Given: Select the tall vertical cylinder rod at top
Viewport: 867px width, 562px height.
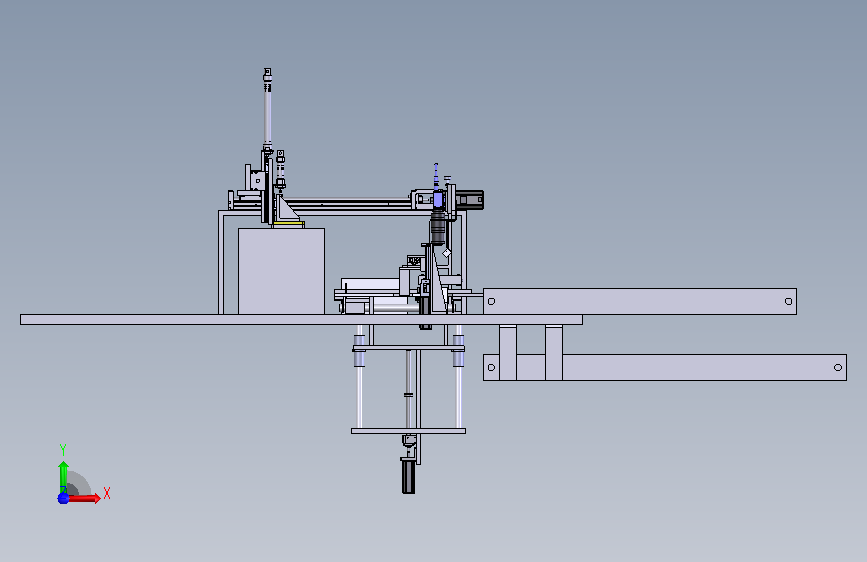Looking at the screenshot, I should coord(268,116).
